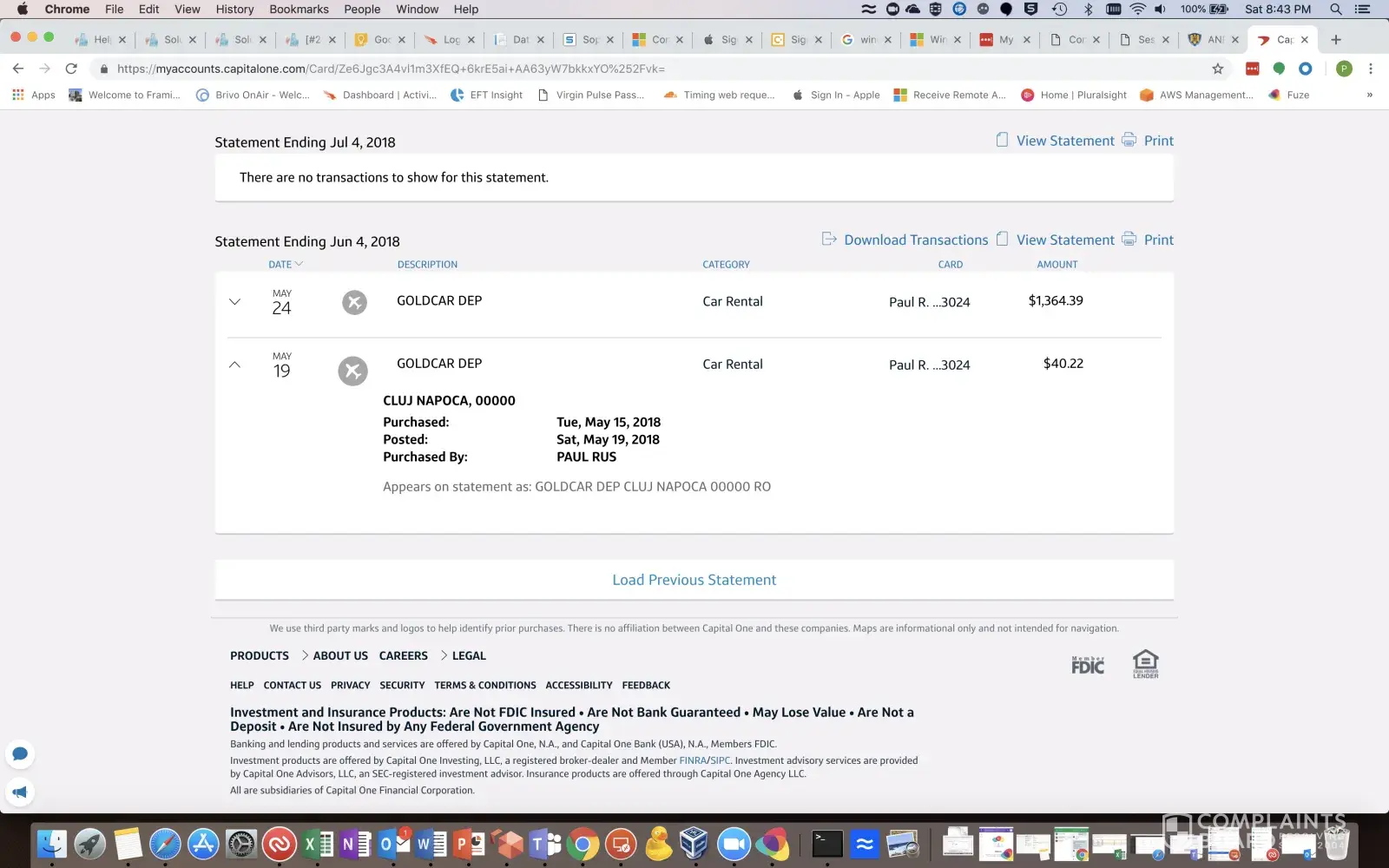Click the Download Transactions export icon

coord(829,239)
